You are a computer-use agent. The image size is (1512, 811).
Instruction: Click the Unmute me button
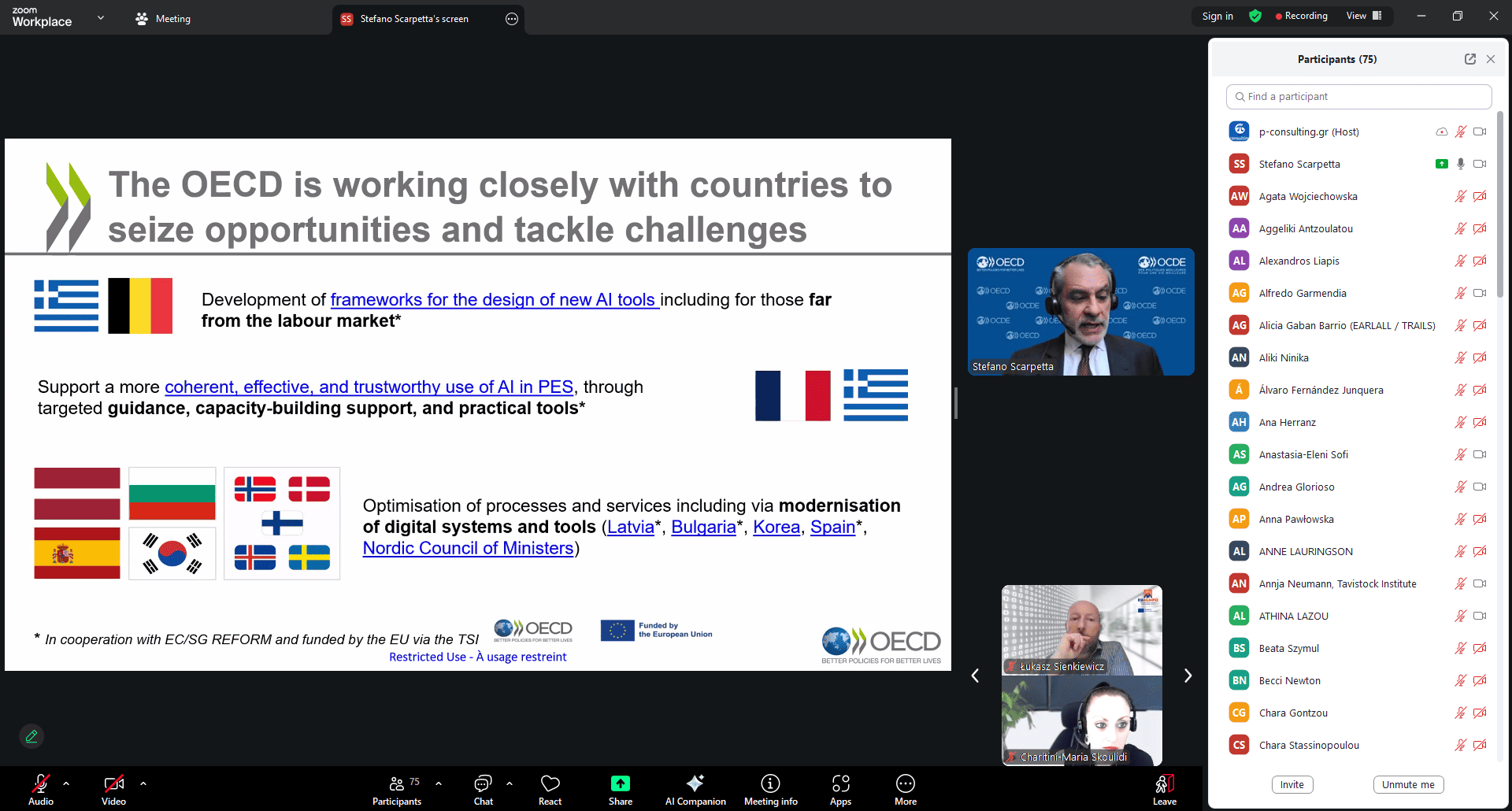coord(1408,784)
